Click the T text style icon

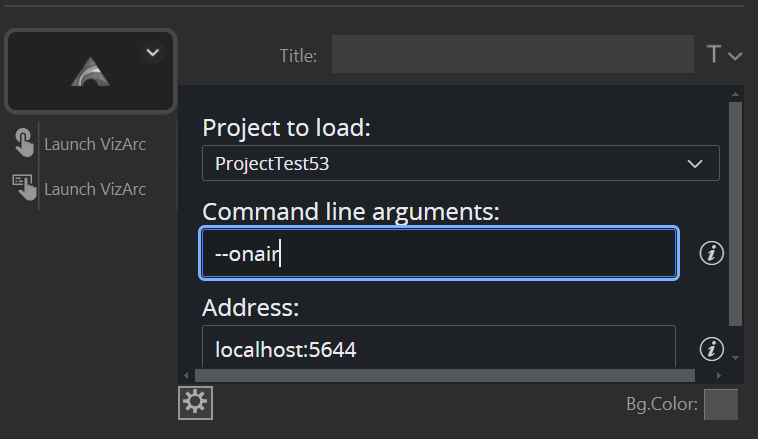(x=714, y=55)
